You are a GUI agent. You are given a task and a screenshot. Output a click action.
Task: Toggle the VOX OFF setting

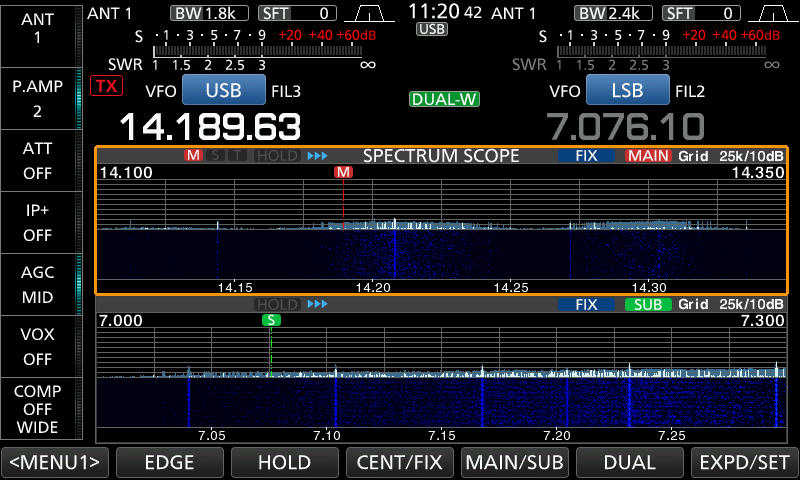point(38,347)
